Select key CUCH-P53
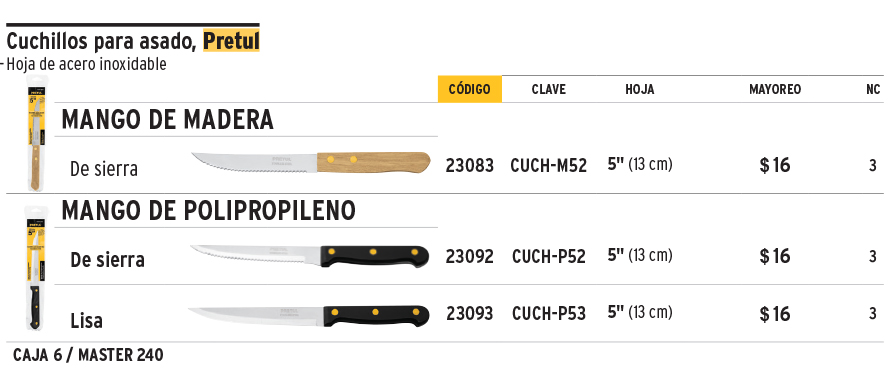Screen dimensions: 894x376 (x=548, y=314)
